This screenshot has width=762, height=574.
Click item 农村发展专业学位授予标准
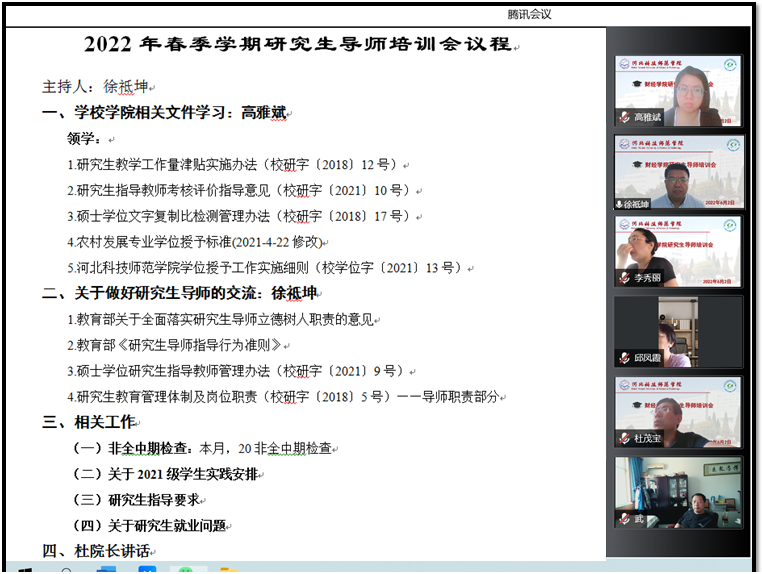point(199,241)
